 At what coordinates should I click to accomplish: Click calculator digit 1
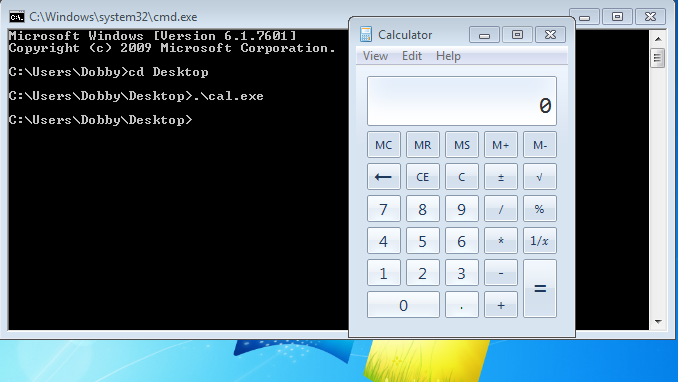pyautogui.click(x=384, y=273)
